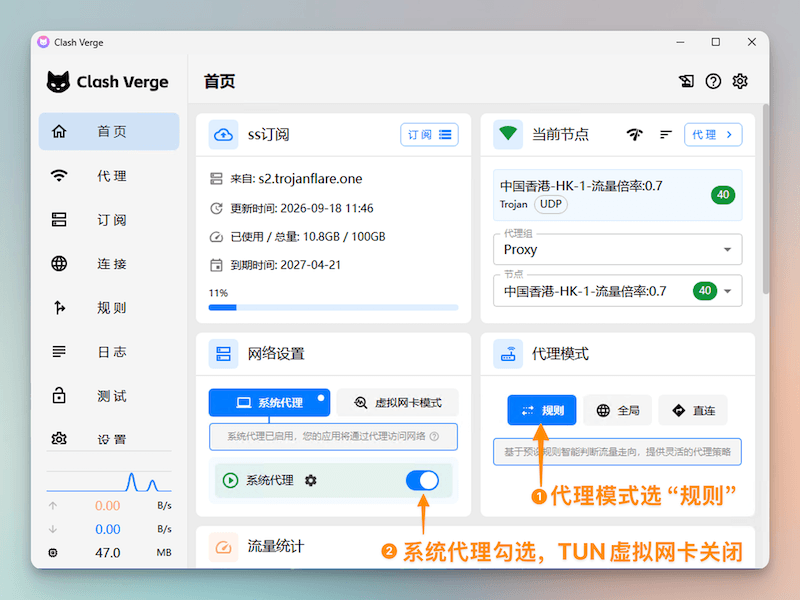Click the help icon in system proxy notice
This screenshot has height=600, width=800.
tap(434, 436)
